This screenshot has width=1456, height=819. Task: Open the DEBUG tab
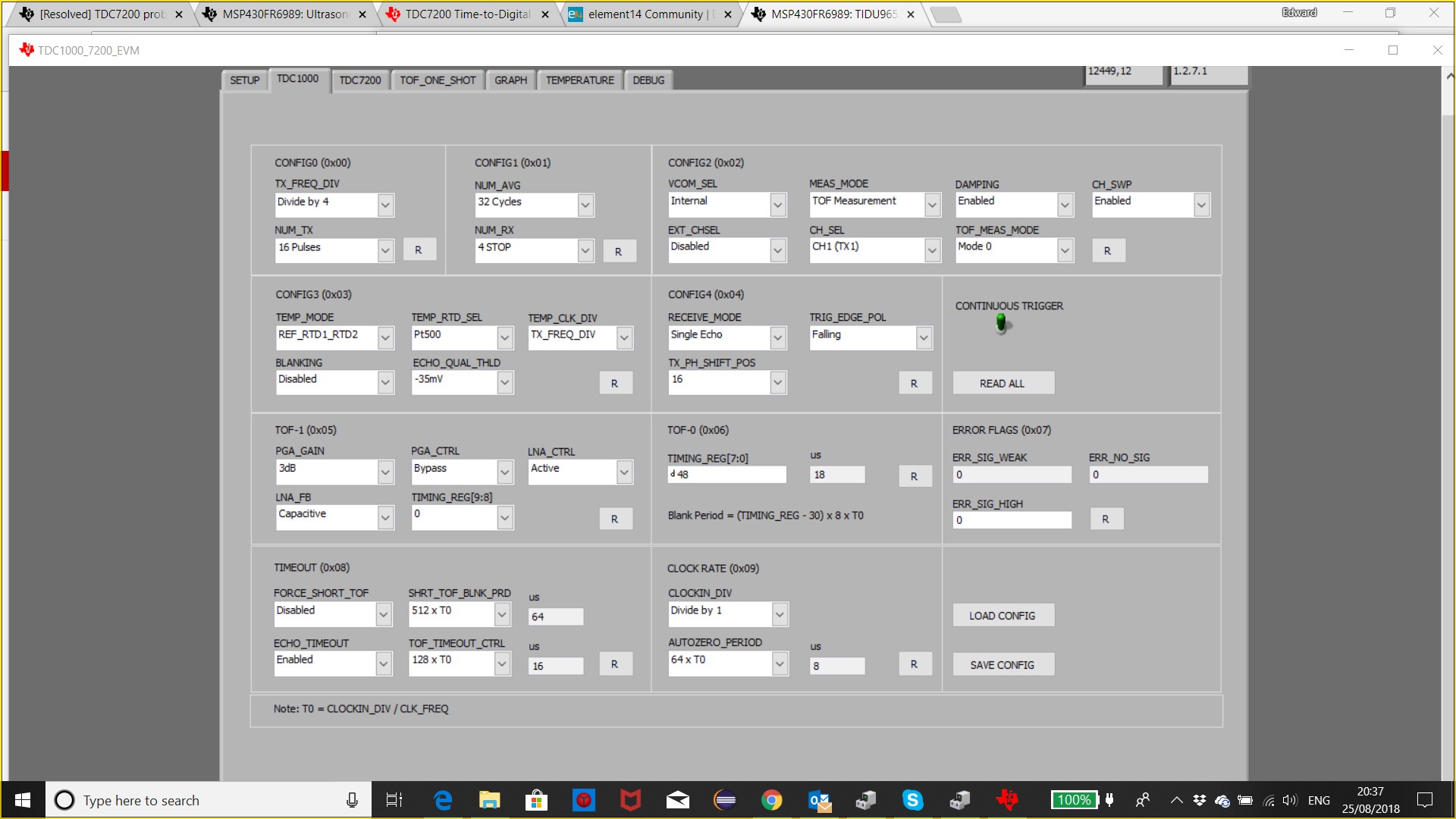point(648,80)
